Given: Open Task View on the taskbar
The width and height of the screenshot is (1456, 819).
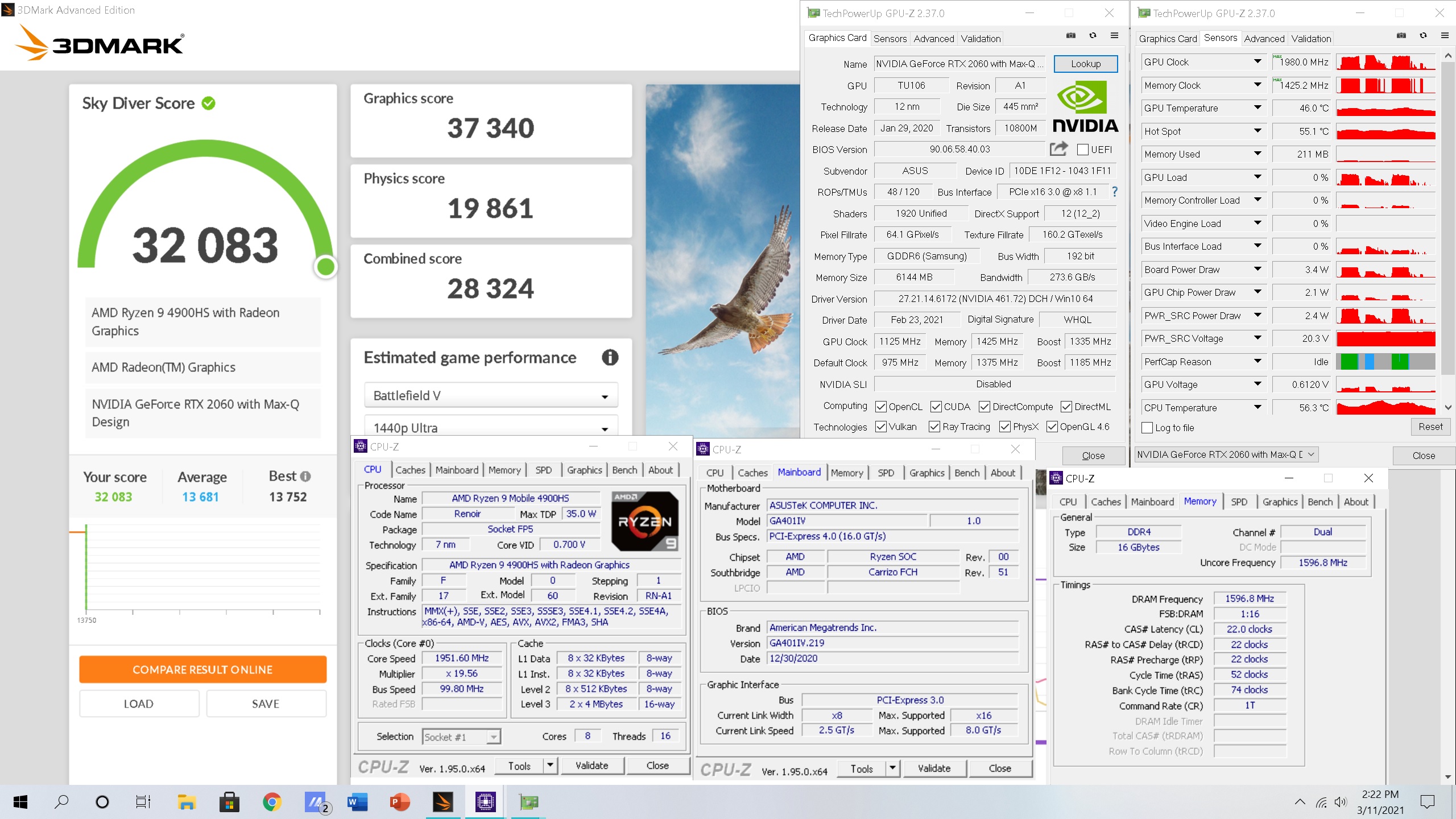Looking at the screenshot, I should [x=143, y=802].
